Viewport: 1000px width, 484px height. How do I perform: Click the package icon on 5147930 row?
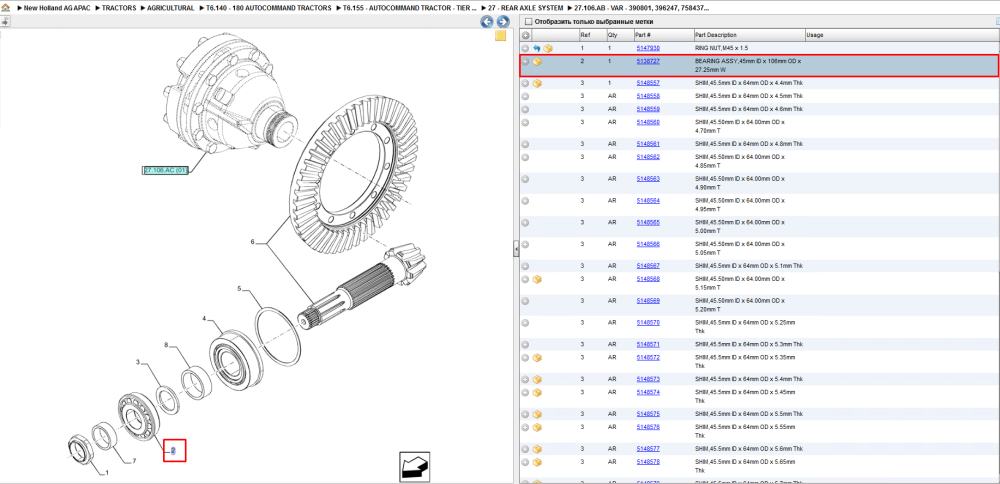tap(548, 48)
